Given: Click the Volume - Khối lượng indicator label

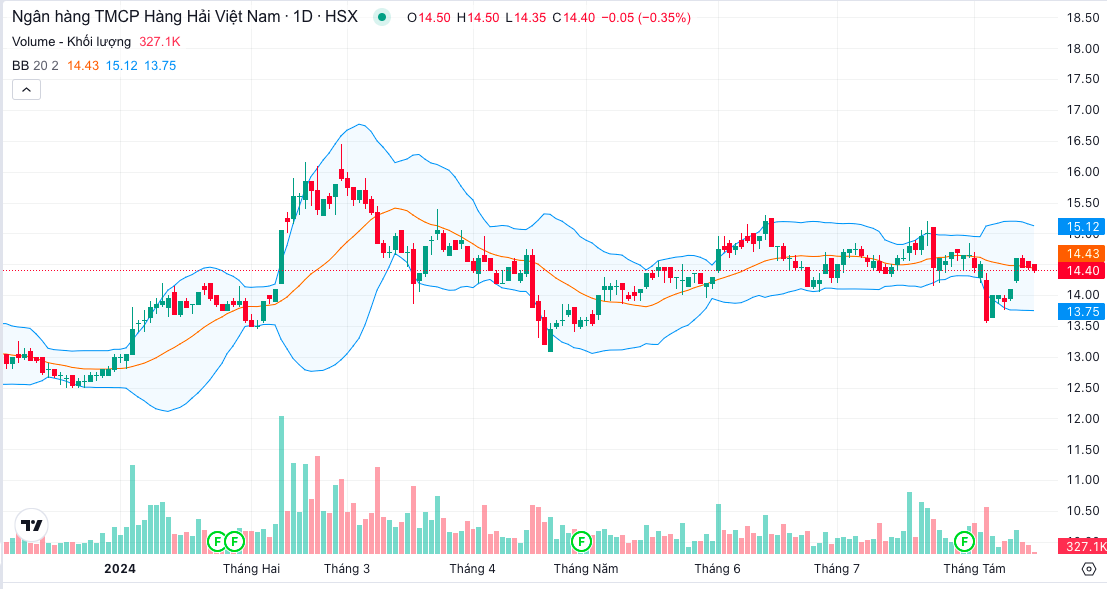Looking at the screenshot, I should (71, 42).
